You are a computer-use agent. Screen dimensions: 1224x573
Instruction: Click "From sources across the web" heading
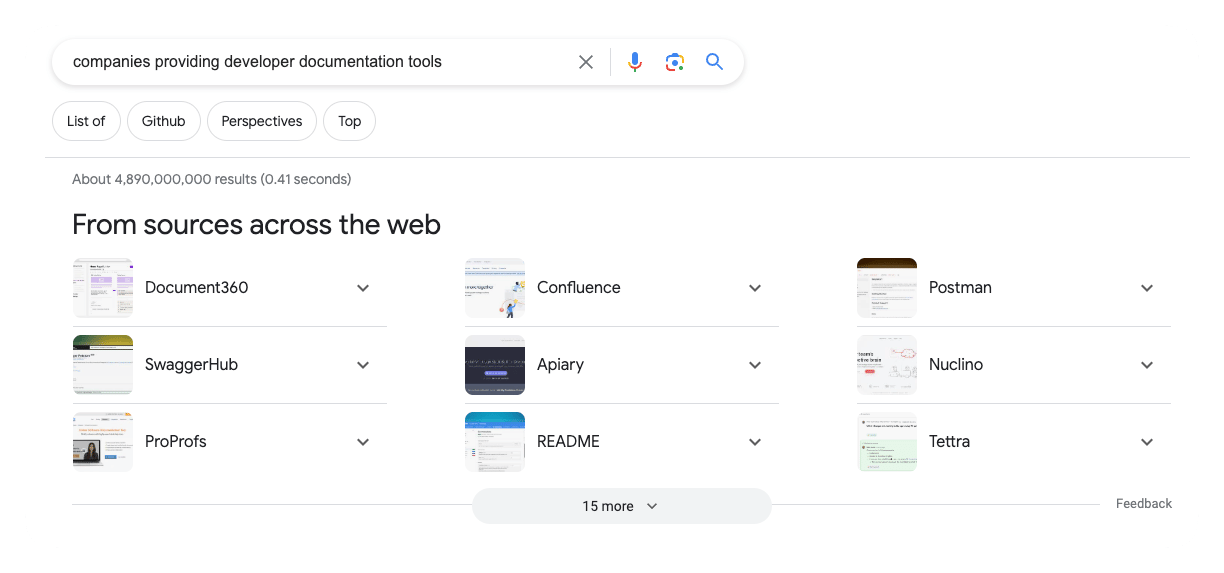(256, 224)
